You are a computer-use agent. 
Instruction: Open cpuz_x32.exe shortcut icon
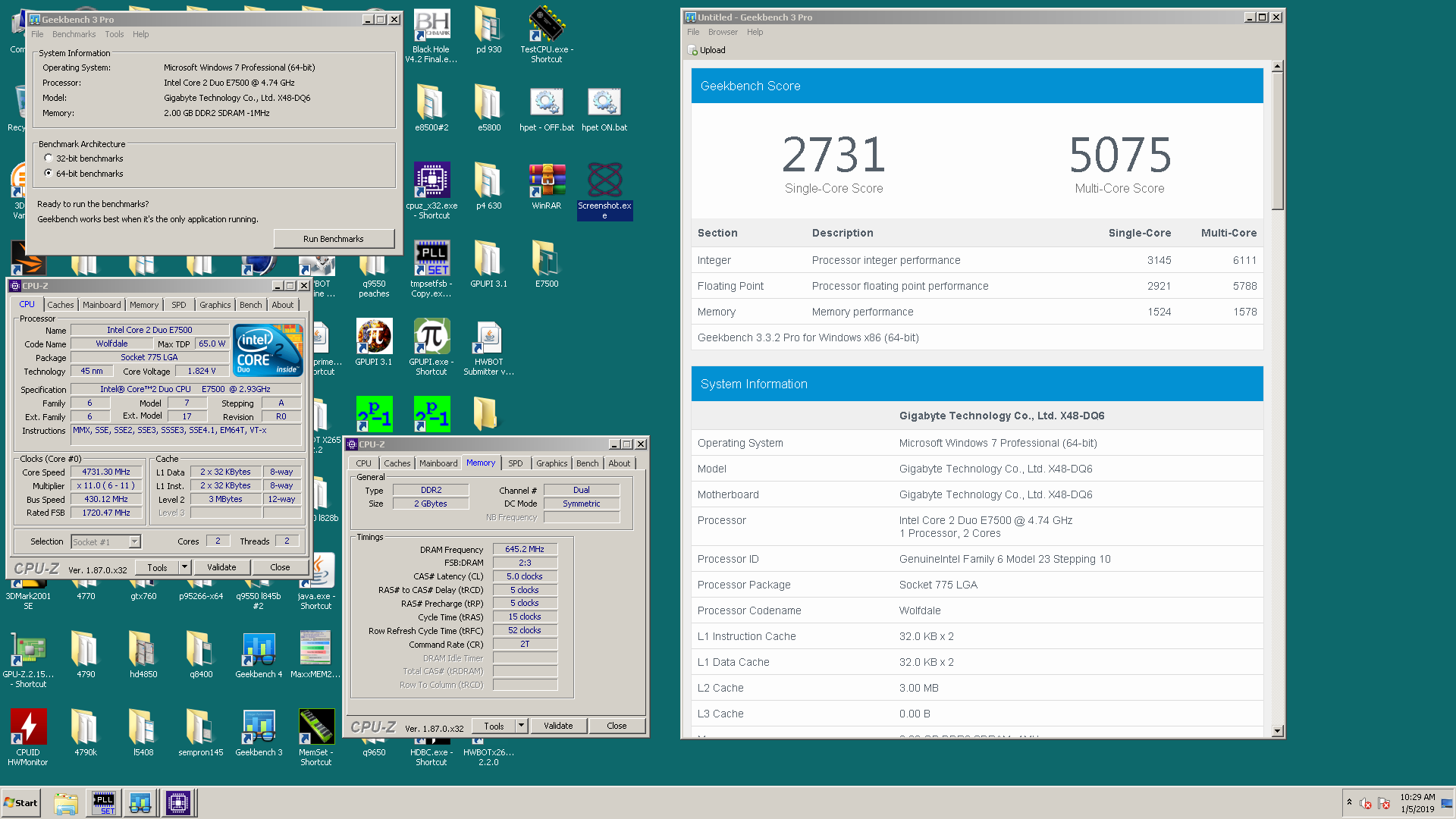point(431,191)
